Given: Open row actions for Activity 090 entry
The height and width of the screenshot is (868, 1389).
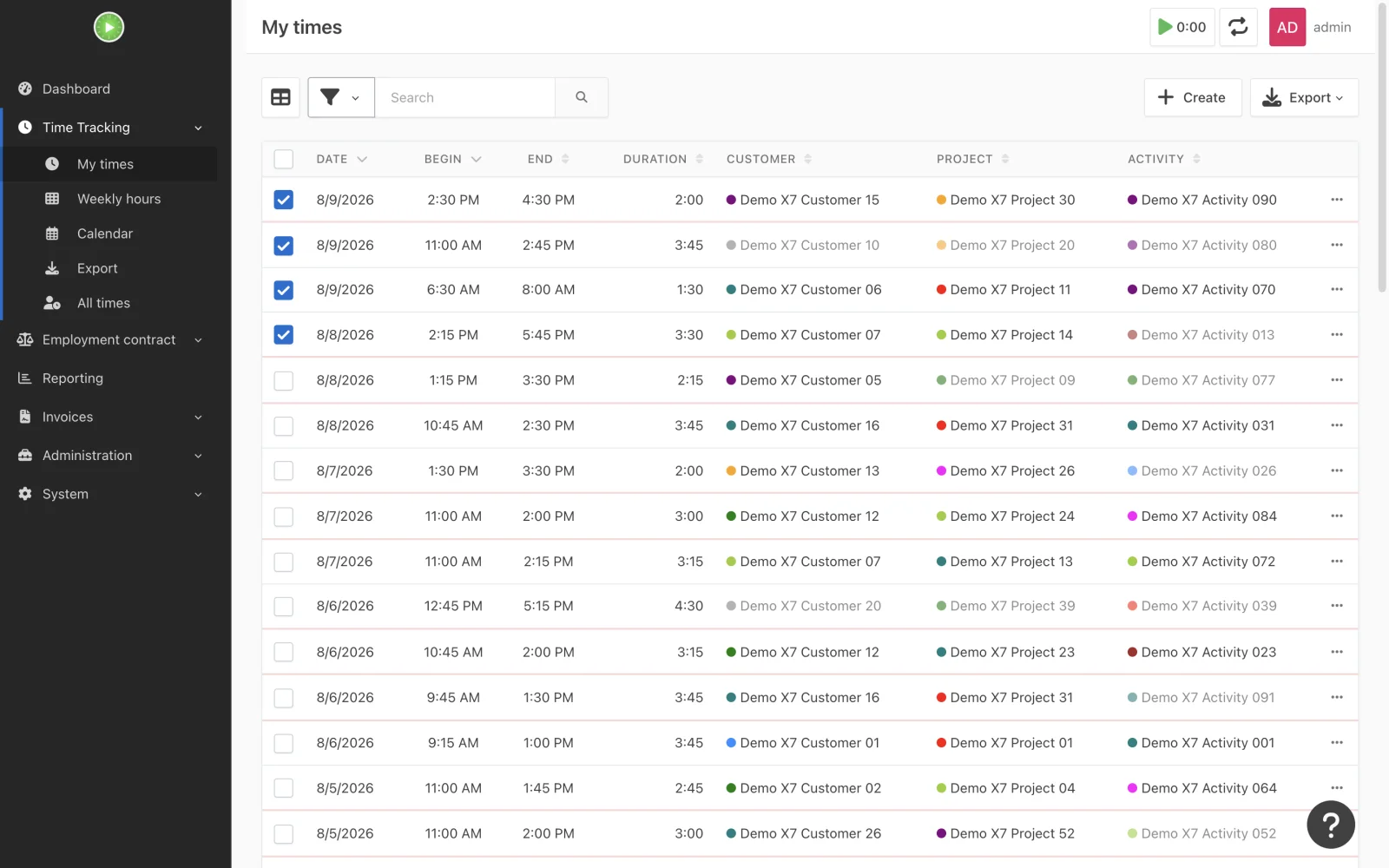Looking at the screenshot, I should tap(1337, 200).
